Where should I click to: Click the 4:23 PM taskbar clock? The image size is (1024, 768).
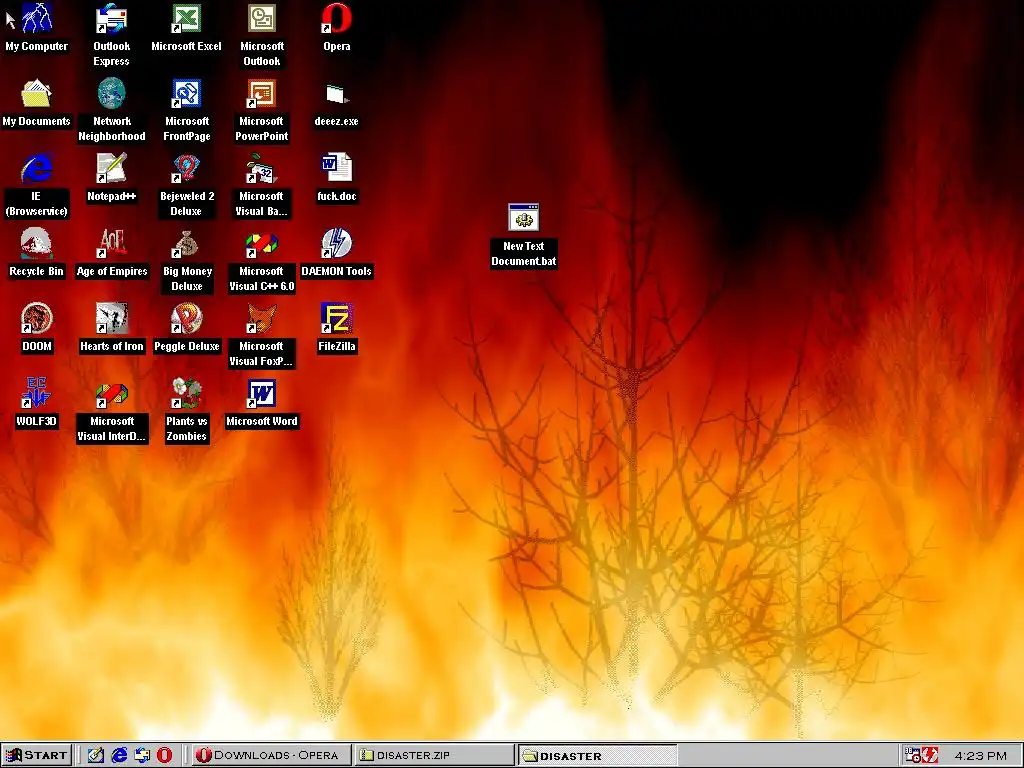click(x=980, y=756)
